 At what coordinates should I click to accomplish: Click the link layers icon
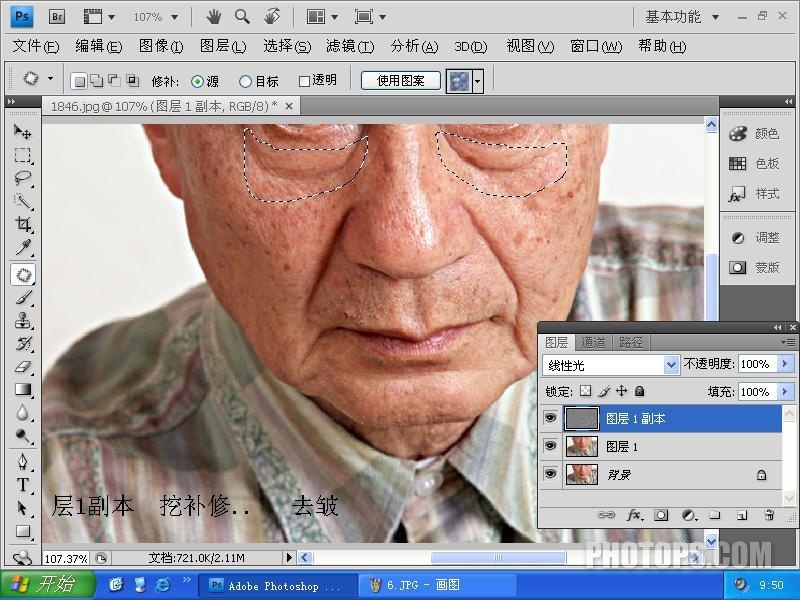click(606, 515)
